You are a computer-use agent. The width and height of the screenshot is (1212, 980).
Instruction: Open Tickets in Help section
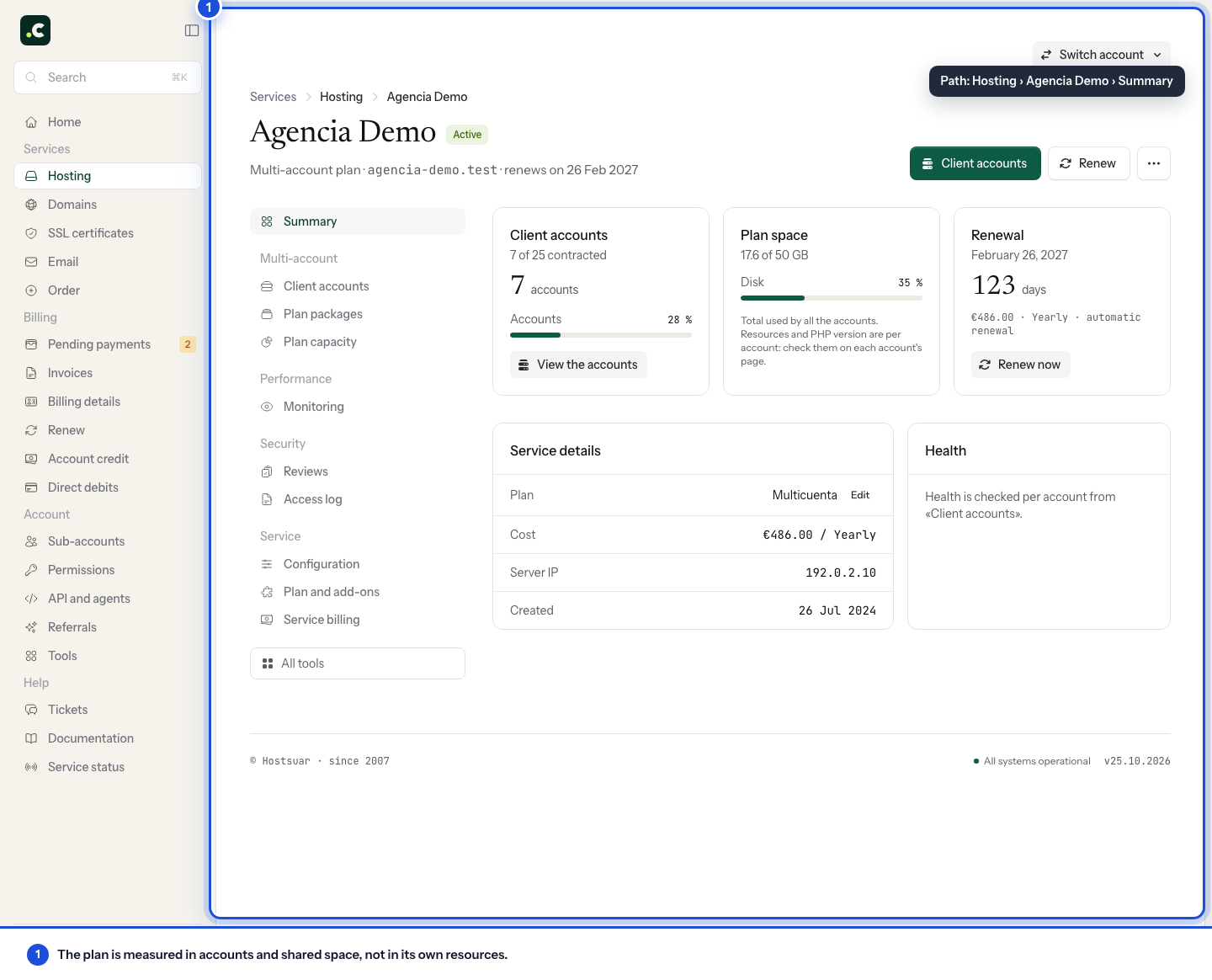pyautogui.click(x=108, y=710)
